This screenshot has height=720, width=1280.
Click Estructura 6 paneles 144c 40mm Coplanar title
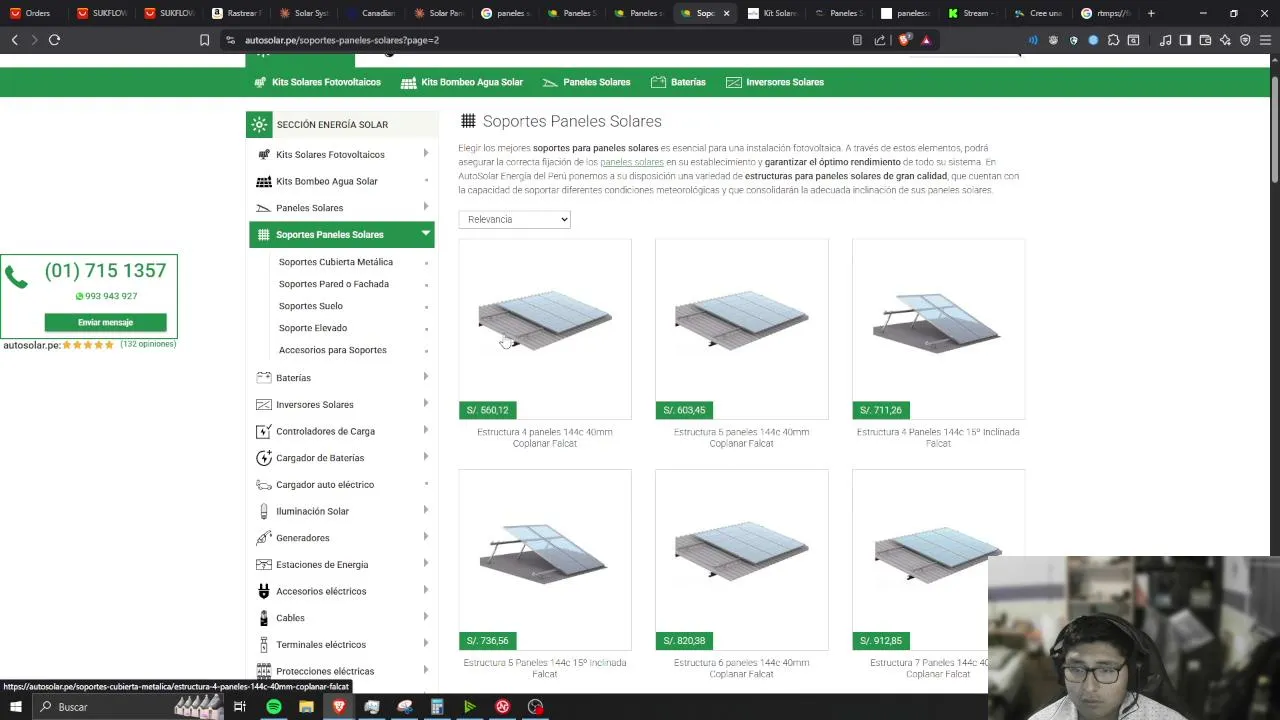point(741,668)
